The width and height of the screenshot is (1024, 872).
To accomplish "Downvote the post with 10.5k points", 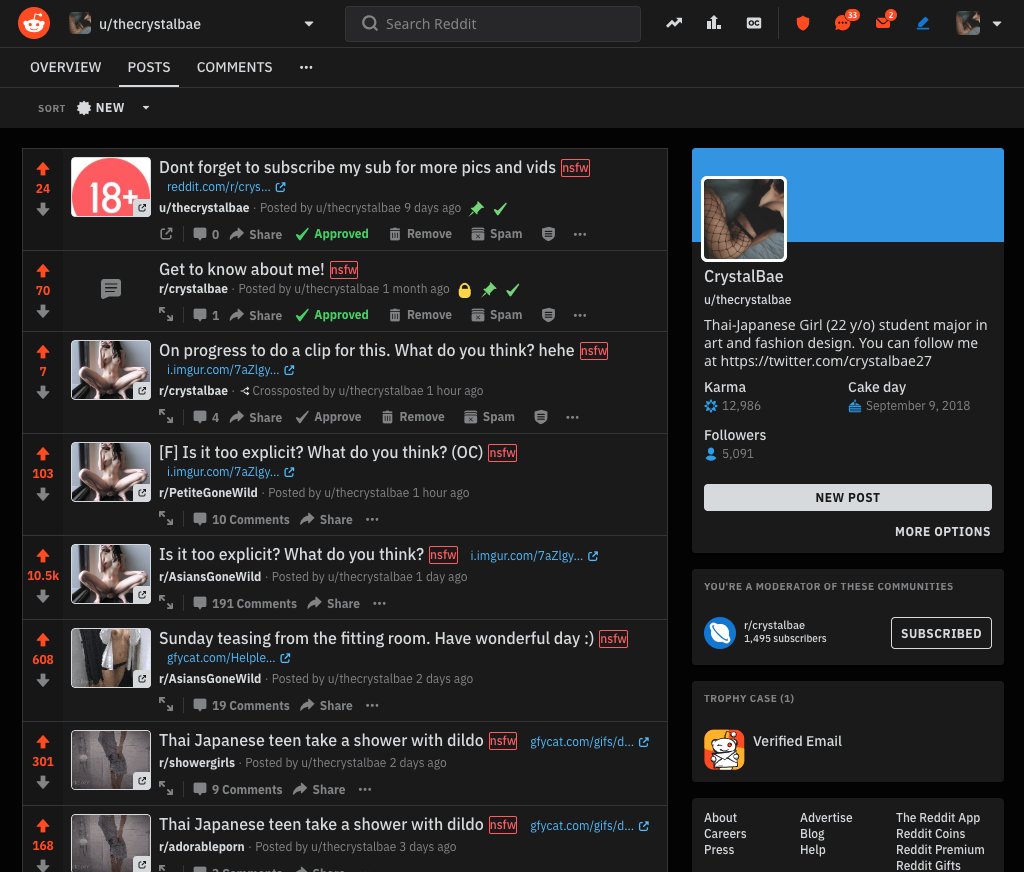I will pyautogui.click(x=43, y=596).
